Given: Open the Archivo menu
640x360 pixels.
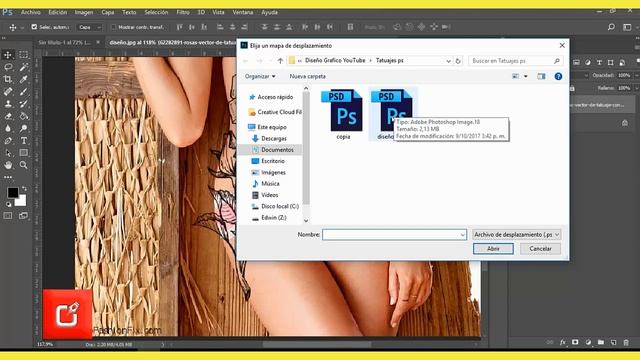Looking at the screenshot, I should pos(31,12).
